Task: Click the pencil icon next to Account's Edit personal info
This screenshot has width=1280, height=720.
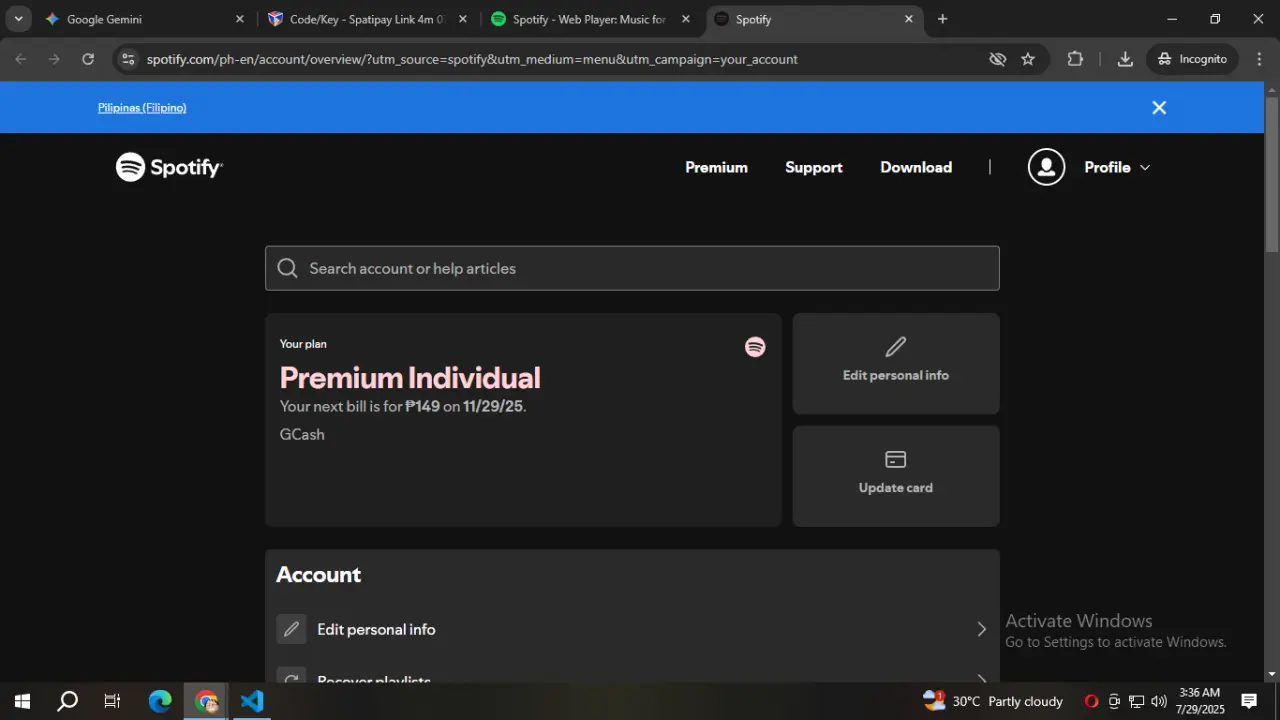Action: click(291, 629)
